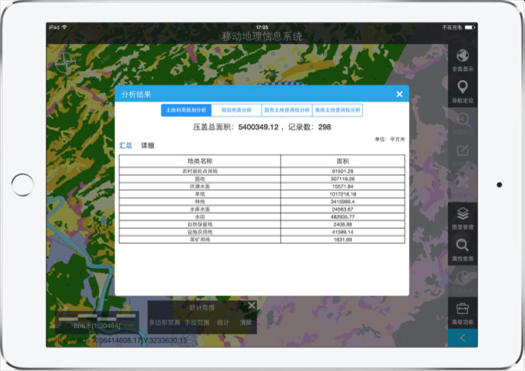Click the 多边形范围 button
The height and width of the screenshot is (371, 525).
pos(165,322)
